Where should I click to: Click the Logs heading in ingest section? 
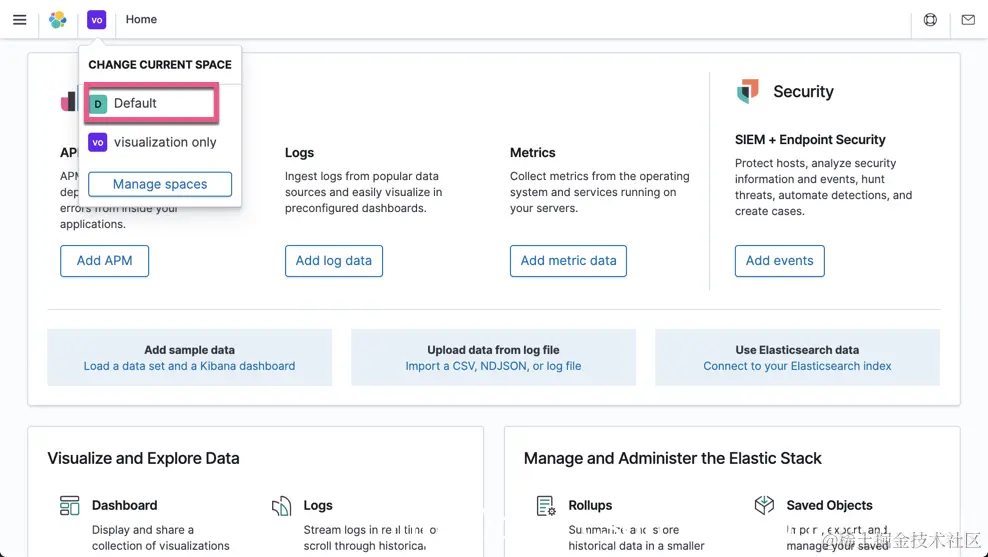[x=299, y=152]
